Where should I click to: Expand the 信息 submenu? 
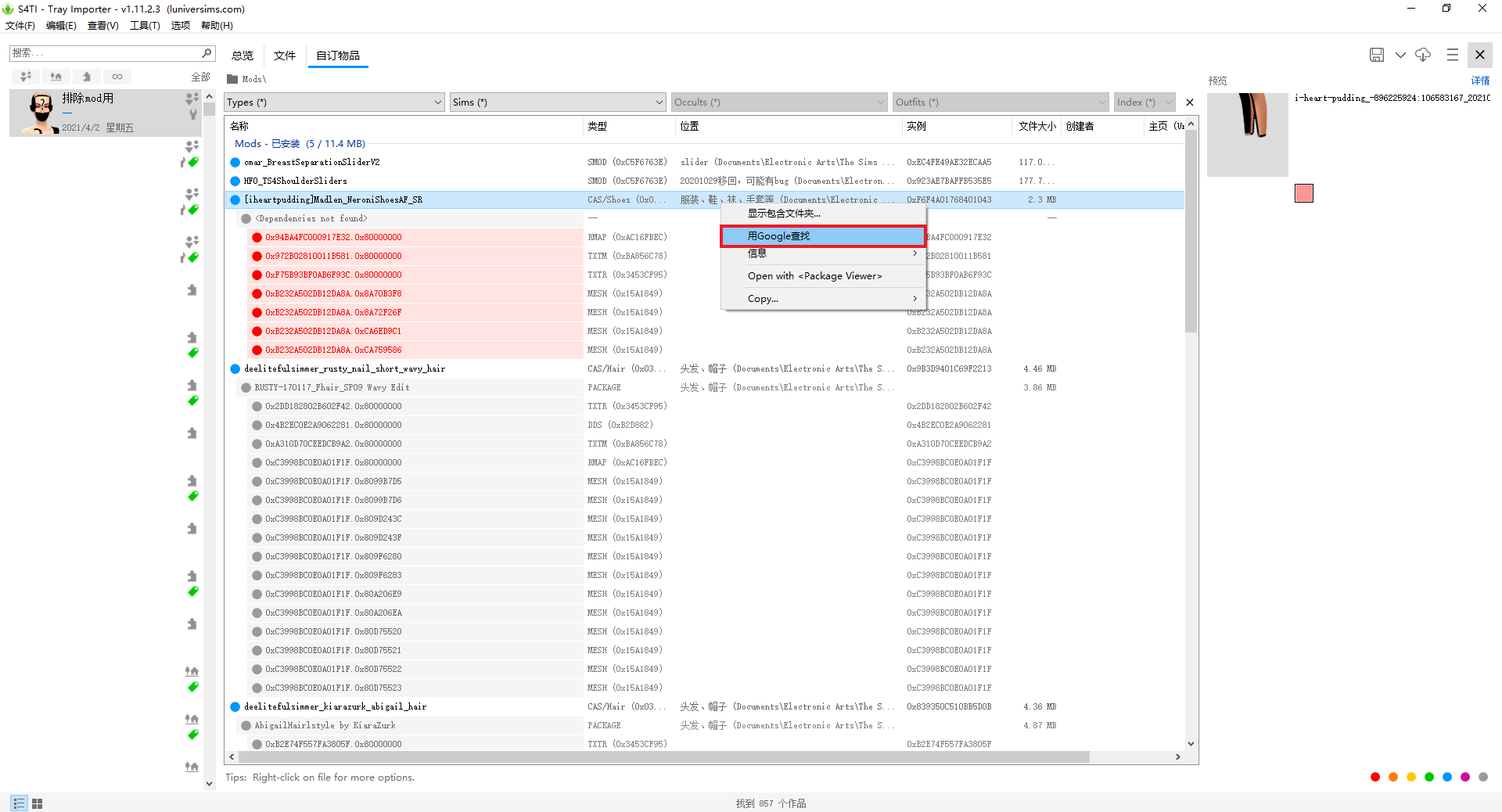(823, 253)
